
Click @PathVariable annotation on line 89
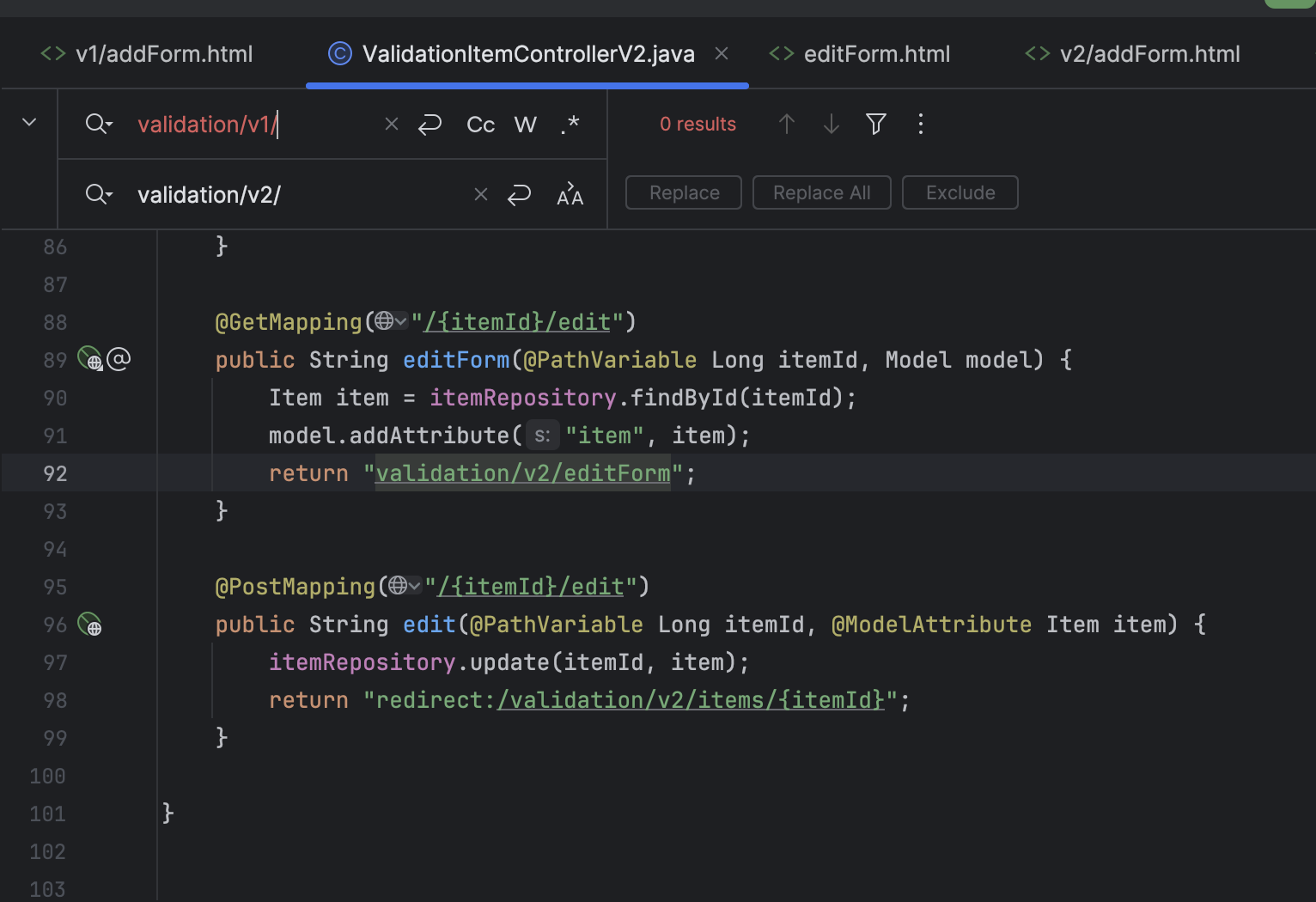click(x=610, y=360)
